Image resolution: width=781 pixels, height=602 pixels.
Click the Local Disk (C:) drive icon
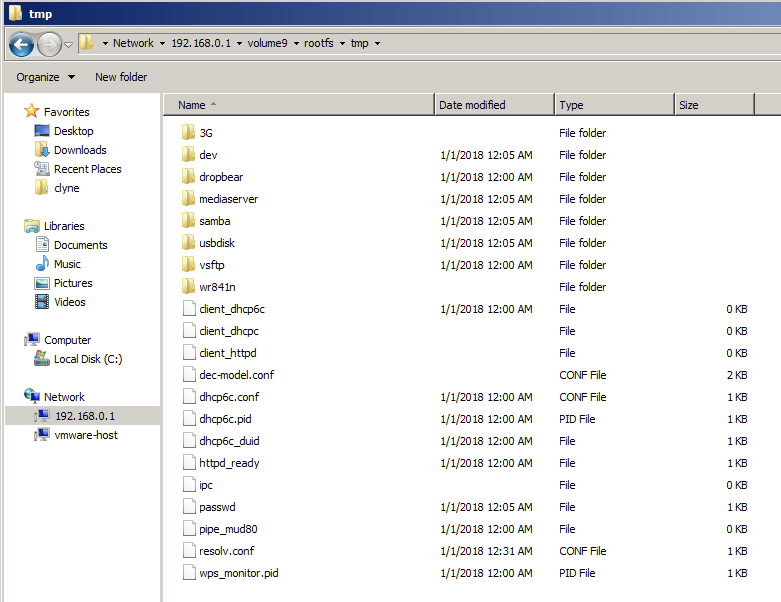pos(42,359)
